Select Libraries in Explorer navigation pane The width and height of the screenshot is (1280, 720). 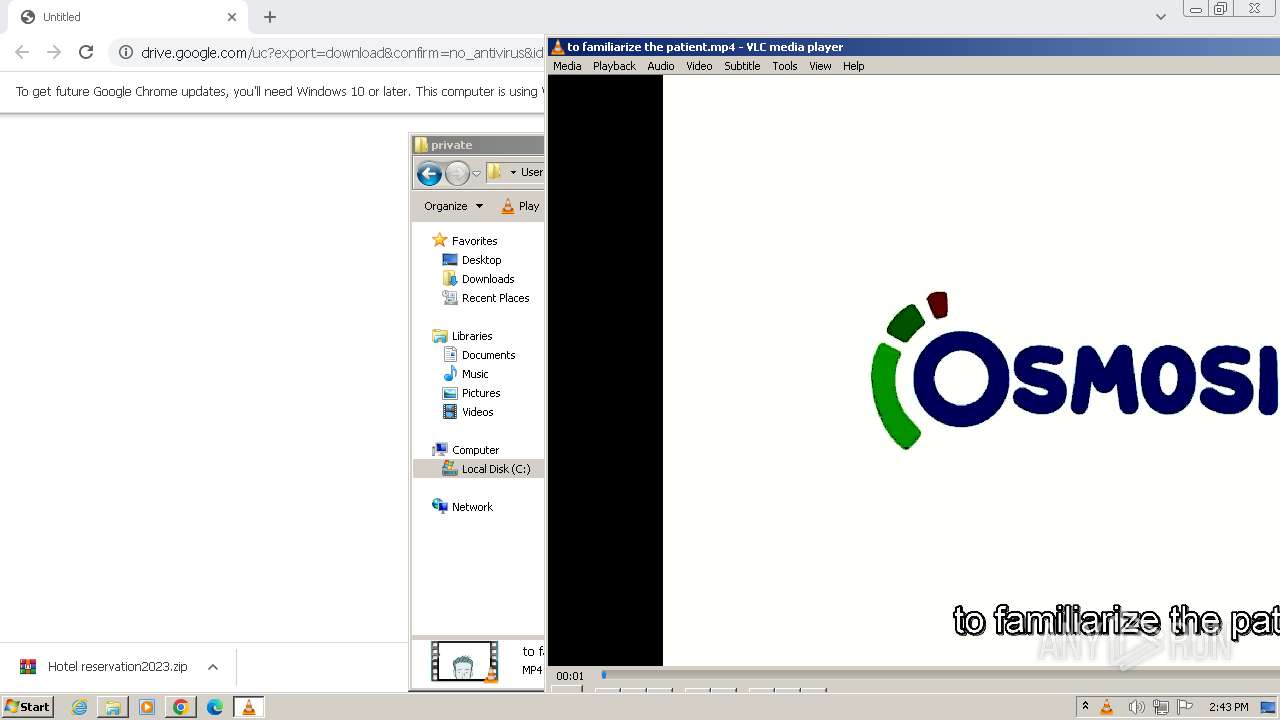[x=471, y=336]
